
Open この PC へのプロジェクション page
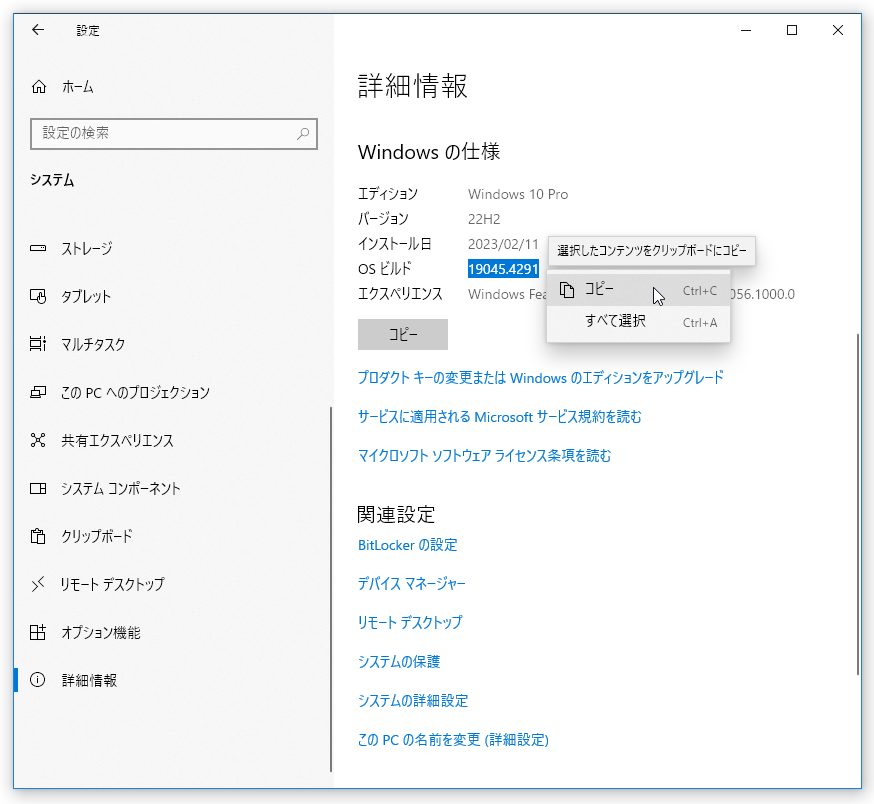coord(173,393)
